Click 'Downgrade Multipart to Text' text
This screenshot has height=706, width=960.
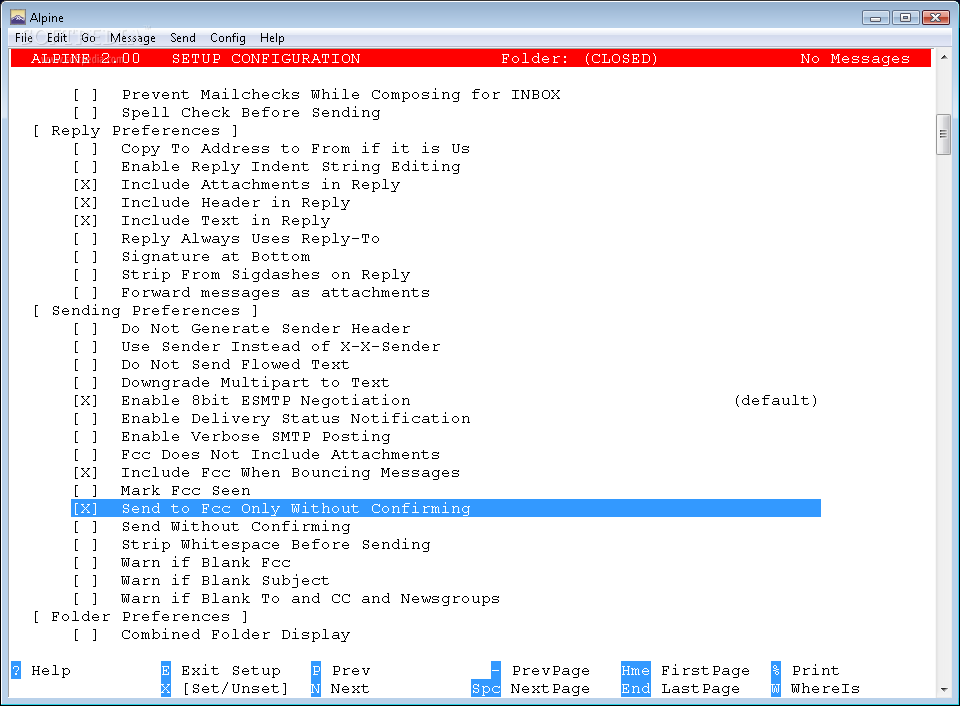255,383
